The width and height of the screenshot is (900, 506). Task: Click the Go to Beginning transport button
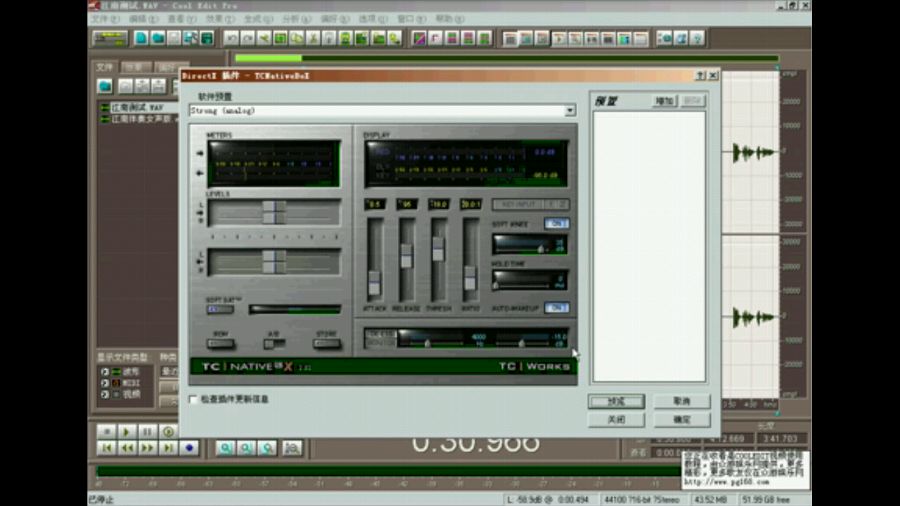[x=106, y=447]
